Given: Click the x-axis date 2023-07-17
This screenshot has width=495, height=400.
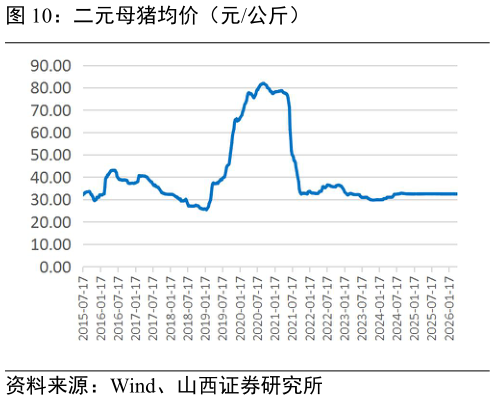Looking at the screenshot, I should (x=362, y=308).
